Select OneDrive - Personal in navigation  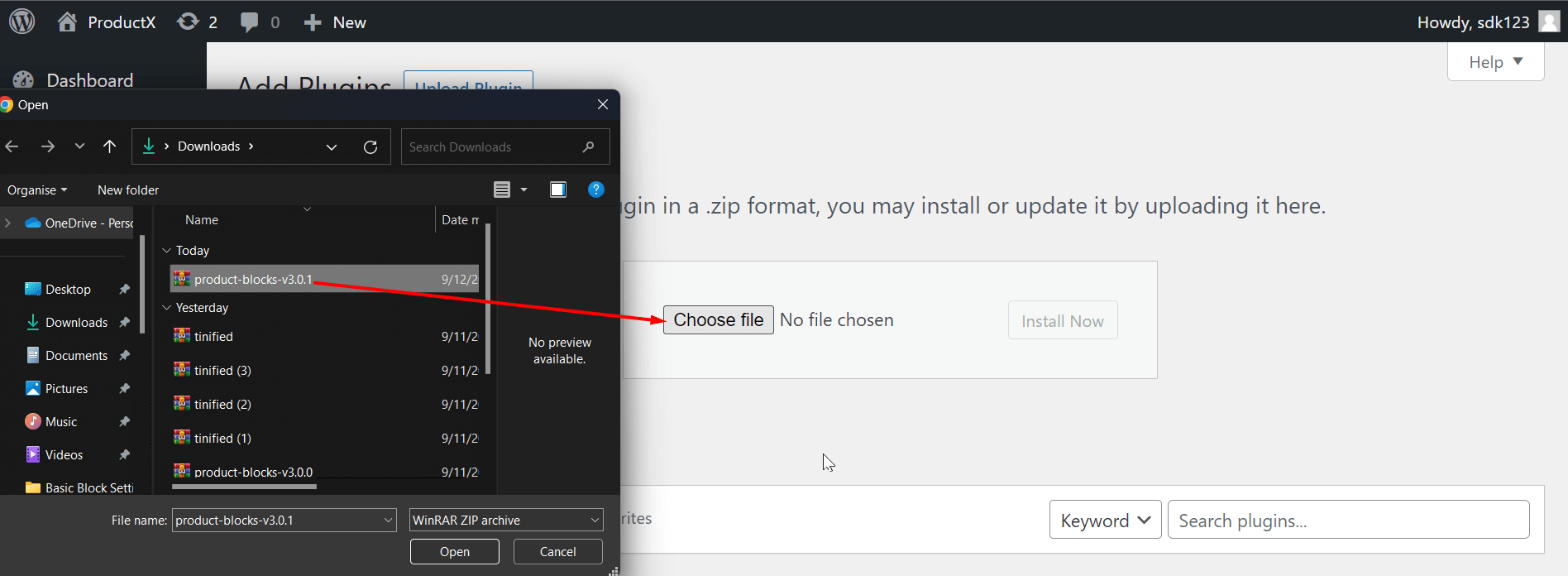(x=80, y=223)
